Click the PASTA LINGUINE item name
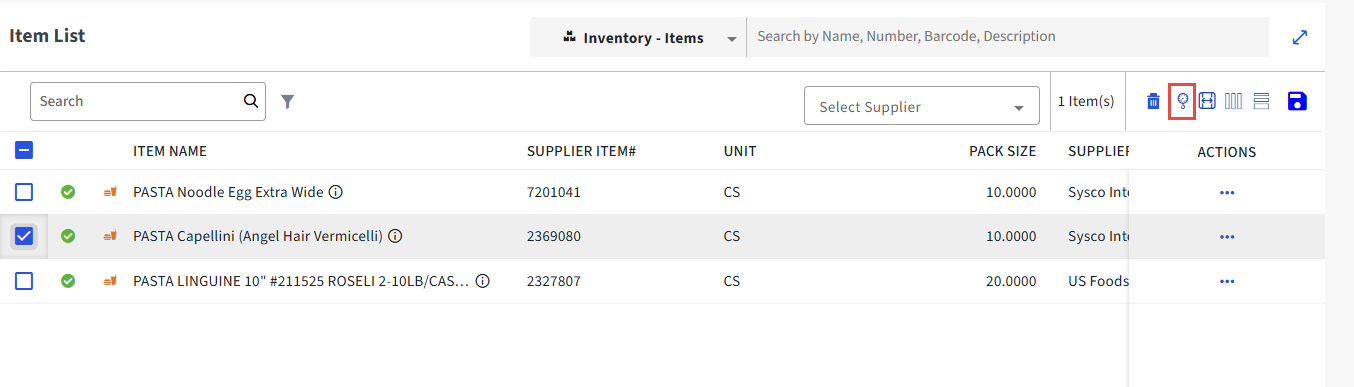Image resolution: width=1354 pixels, height=387 pixels. coord(301,282)
